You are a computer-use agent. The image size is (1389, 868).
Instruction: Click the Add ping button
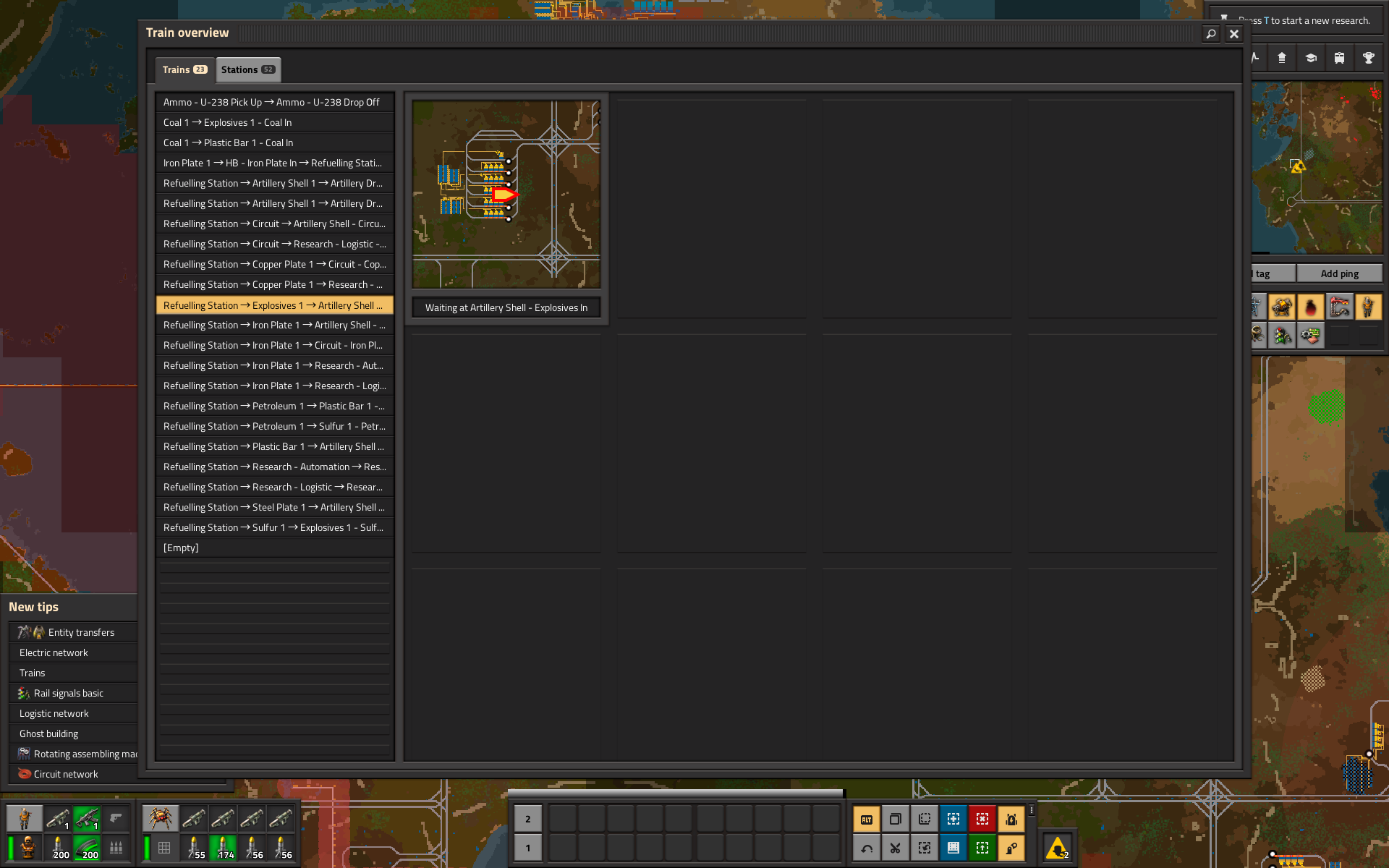[1339, 273]
